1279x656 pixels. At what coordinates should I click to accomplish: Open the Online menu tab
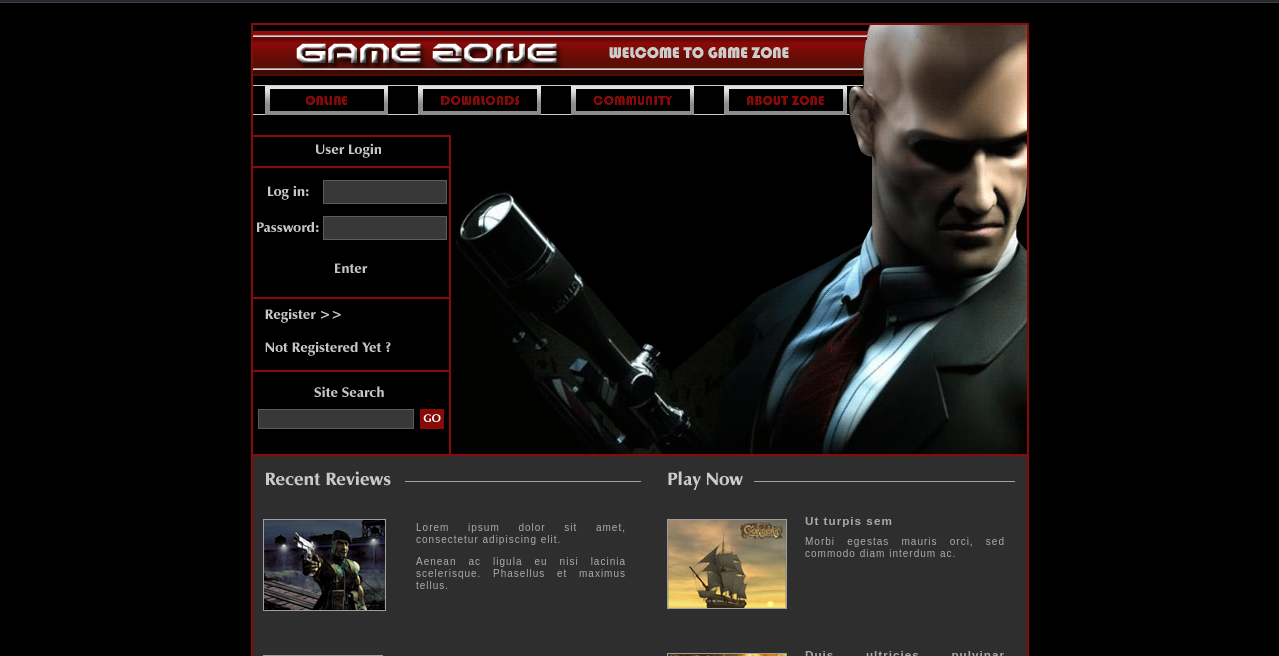point(327,100)
